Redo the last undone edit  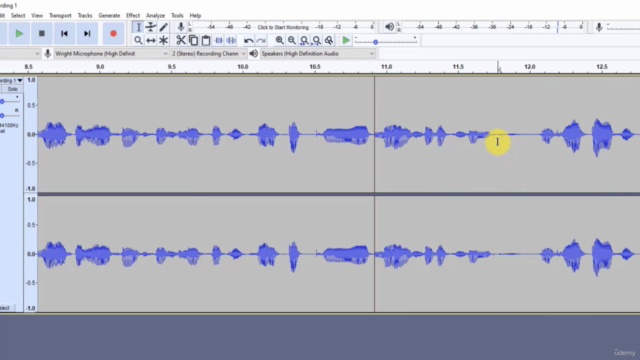261,40
